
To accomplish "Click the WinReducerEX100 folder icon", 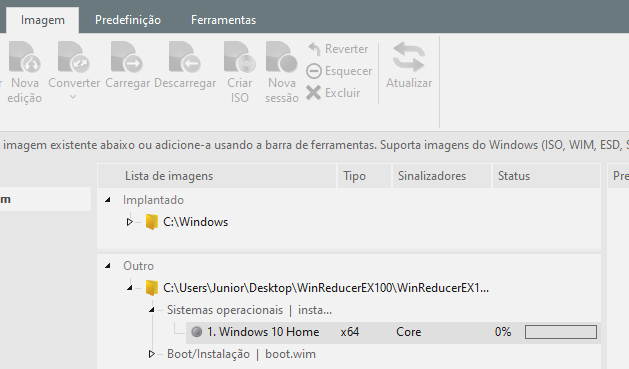I will (151, 288).
